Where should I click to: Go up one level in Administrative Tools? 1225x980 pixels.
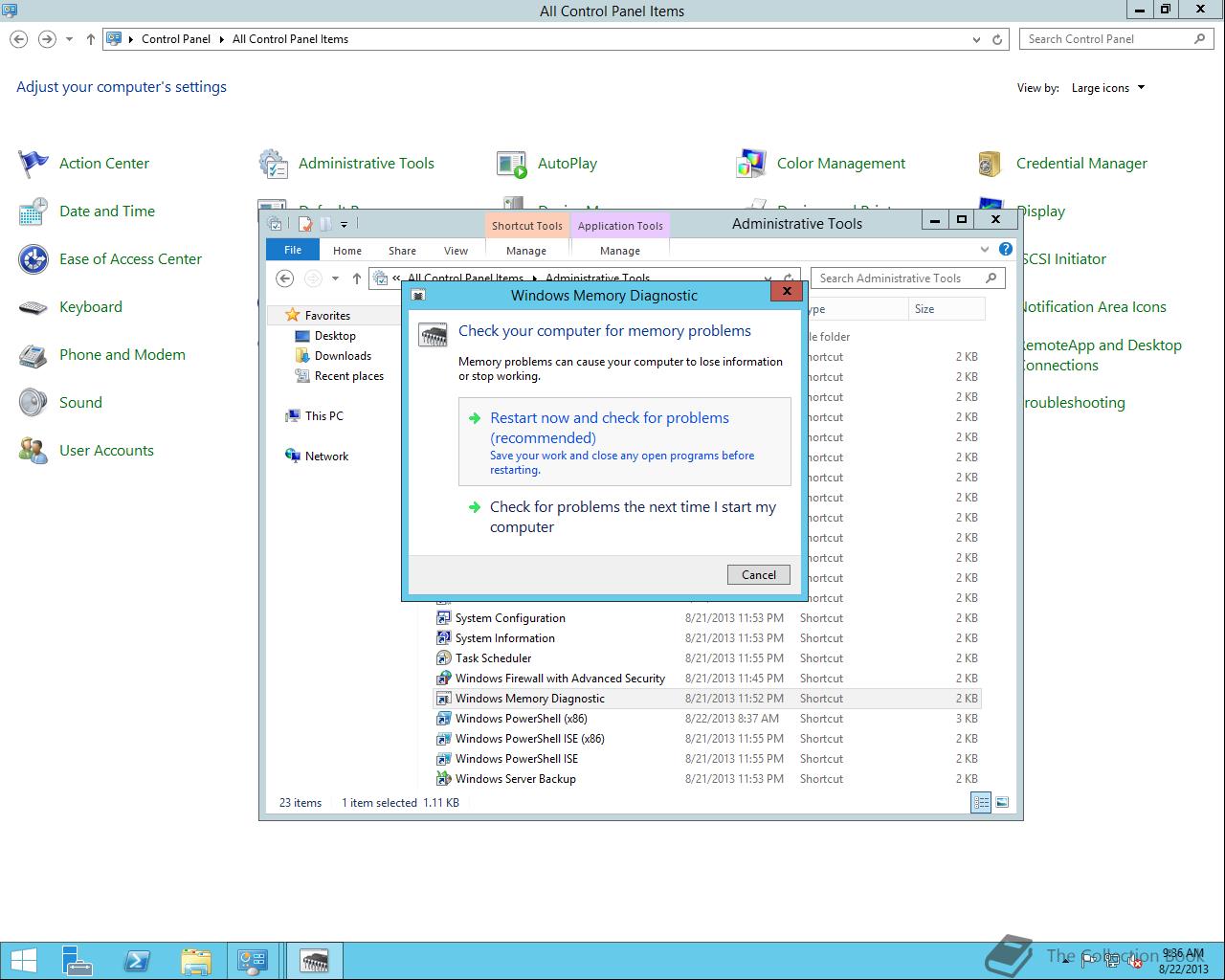(x=357, y=278)
